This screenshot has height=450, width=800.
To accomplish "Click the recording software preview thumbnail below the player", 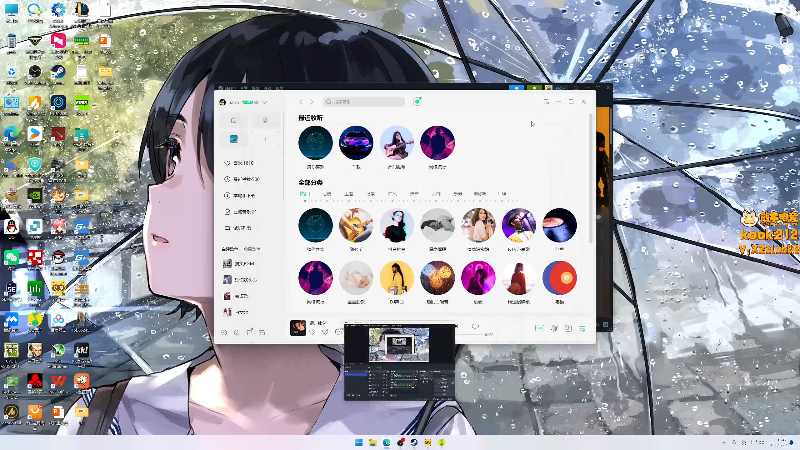I will [x=399, y=362].
